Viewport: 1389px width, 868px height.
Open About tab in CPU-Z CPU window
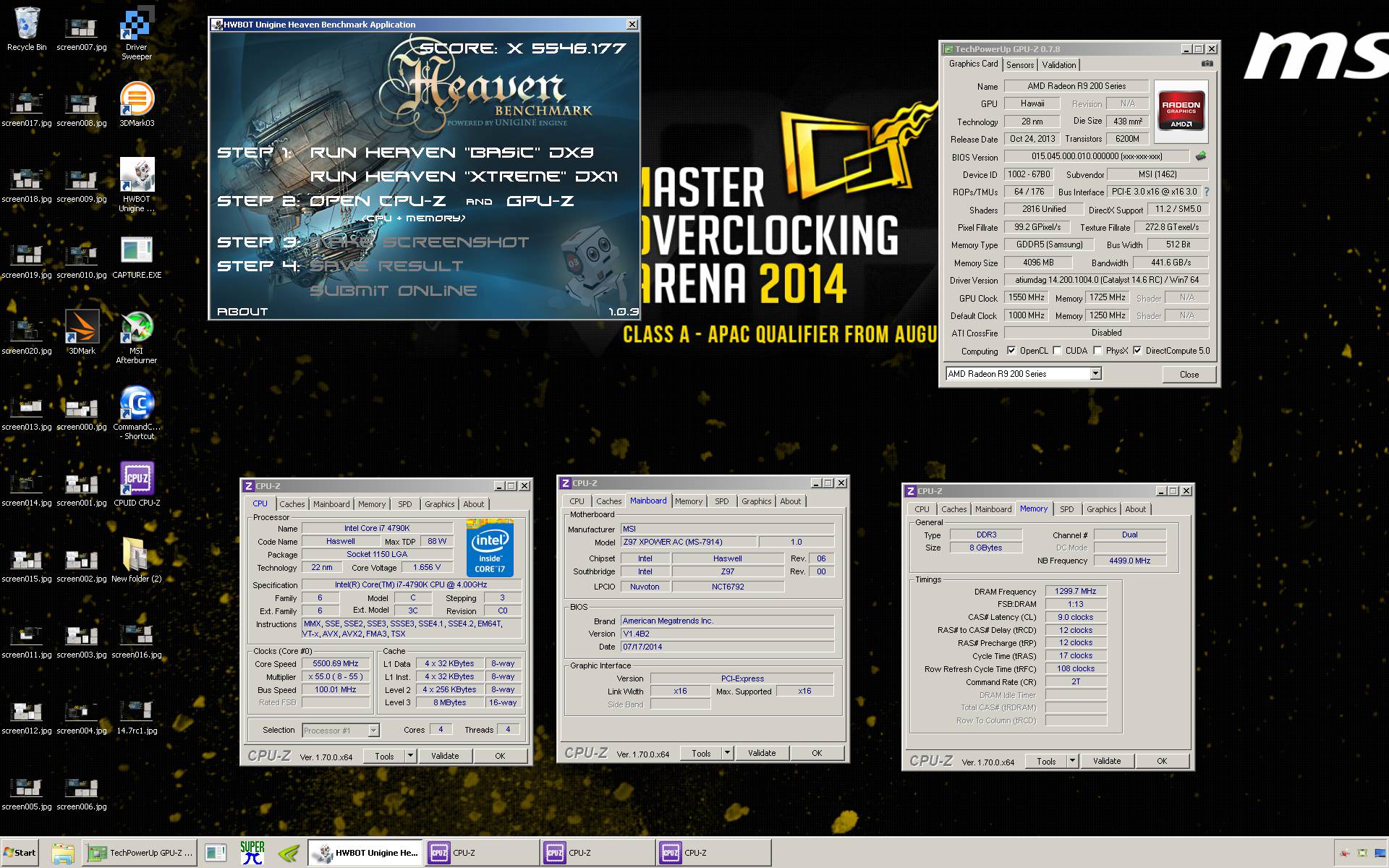click(x=474, y=504)
